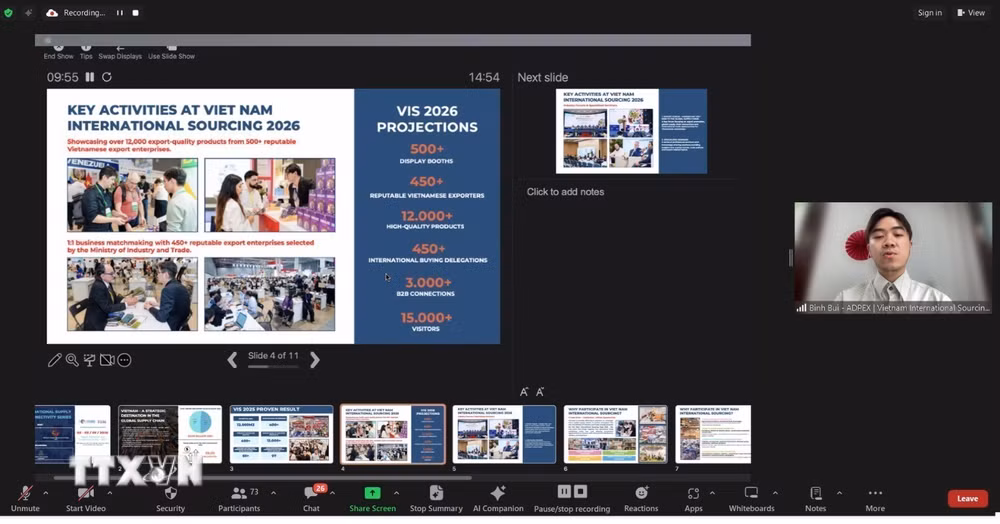This screenshot has width=1000, height=524.
Task: Open the More options menu
Action: pos(875,499)
